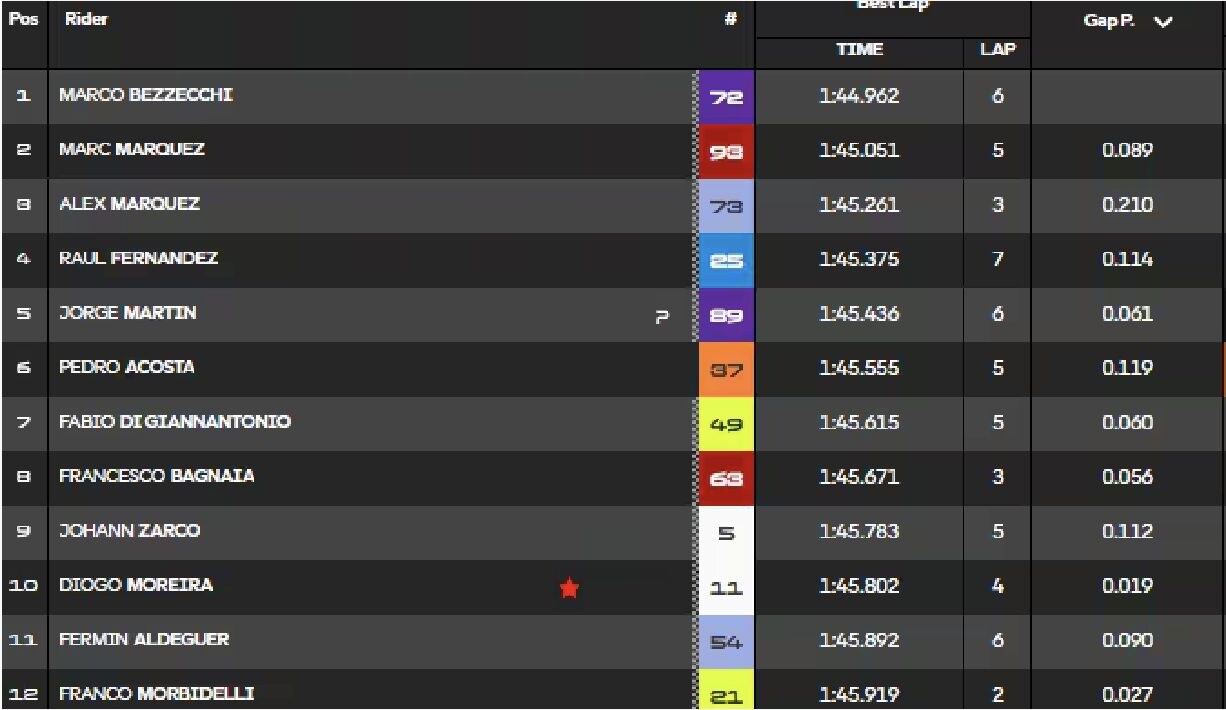
Task: Open the Gap P. dropdown chevron
Action: 1162,22
